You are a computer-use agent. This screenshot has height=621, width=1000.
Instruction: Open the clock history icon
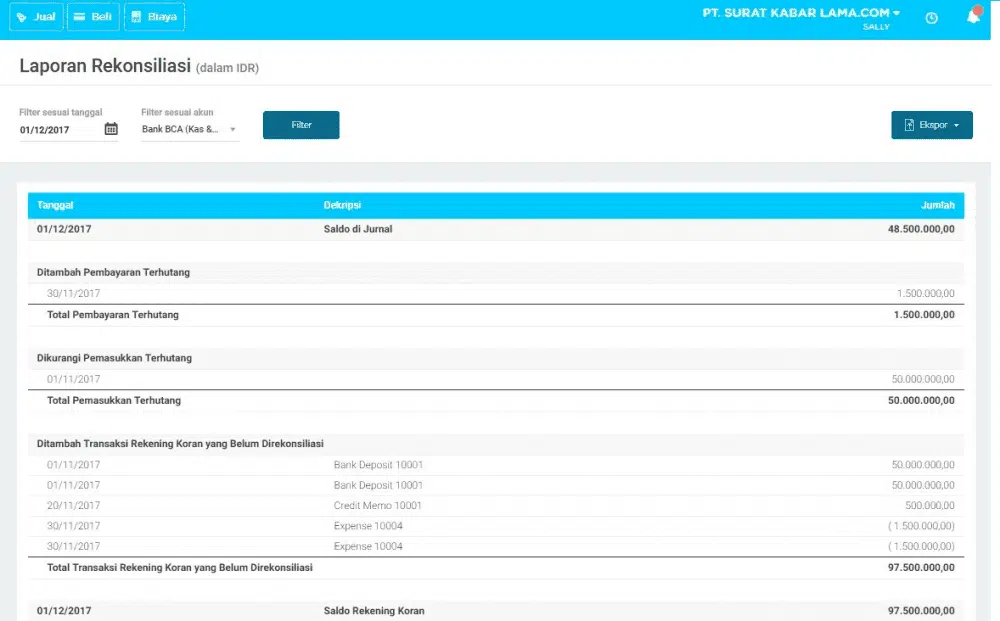pyautogui.click(x=932, y=18)
